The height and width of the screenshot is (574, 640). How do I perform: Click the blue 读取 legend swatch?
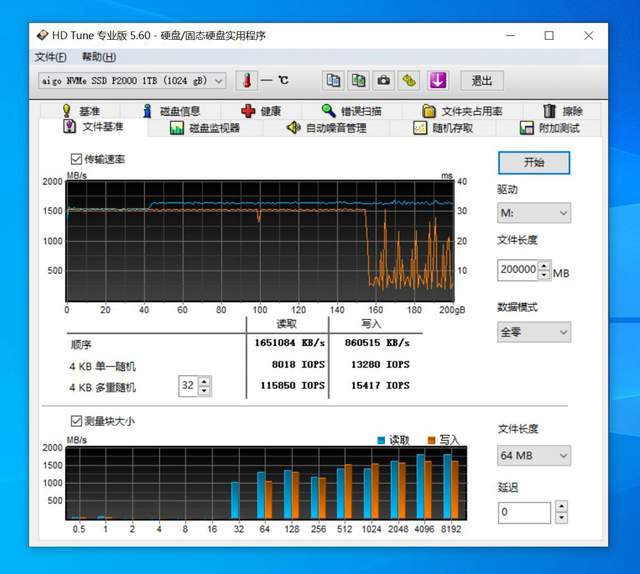click(381, 440)
